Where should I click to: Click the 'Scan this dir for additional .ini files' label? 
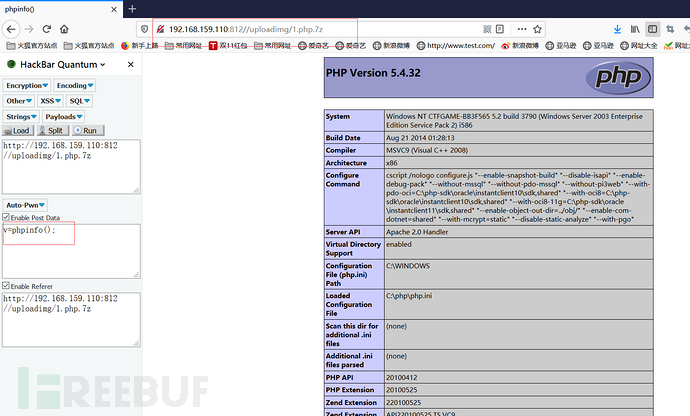coord(352,335)
